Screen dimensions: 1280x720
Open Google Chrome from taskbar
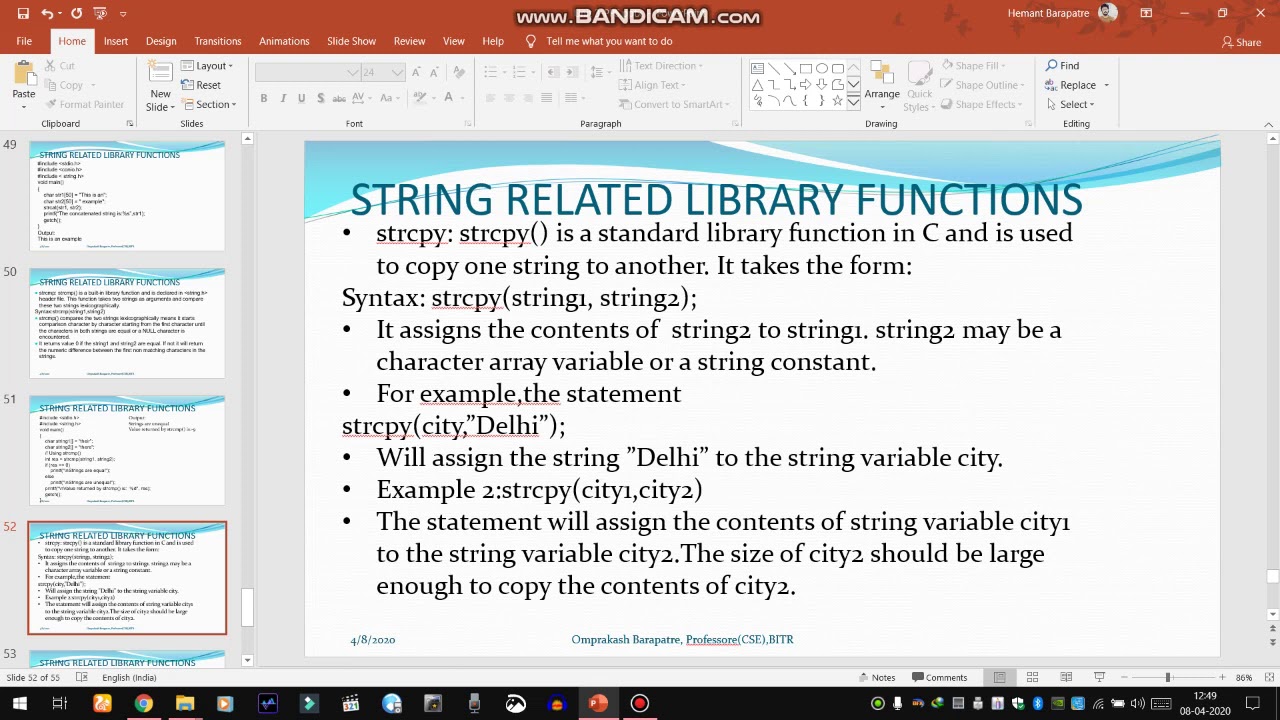click(143, 703)
